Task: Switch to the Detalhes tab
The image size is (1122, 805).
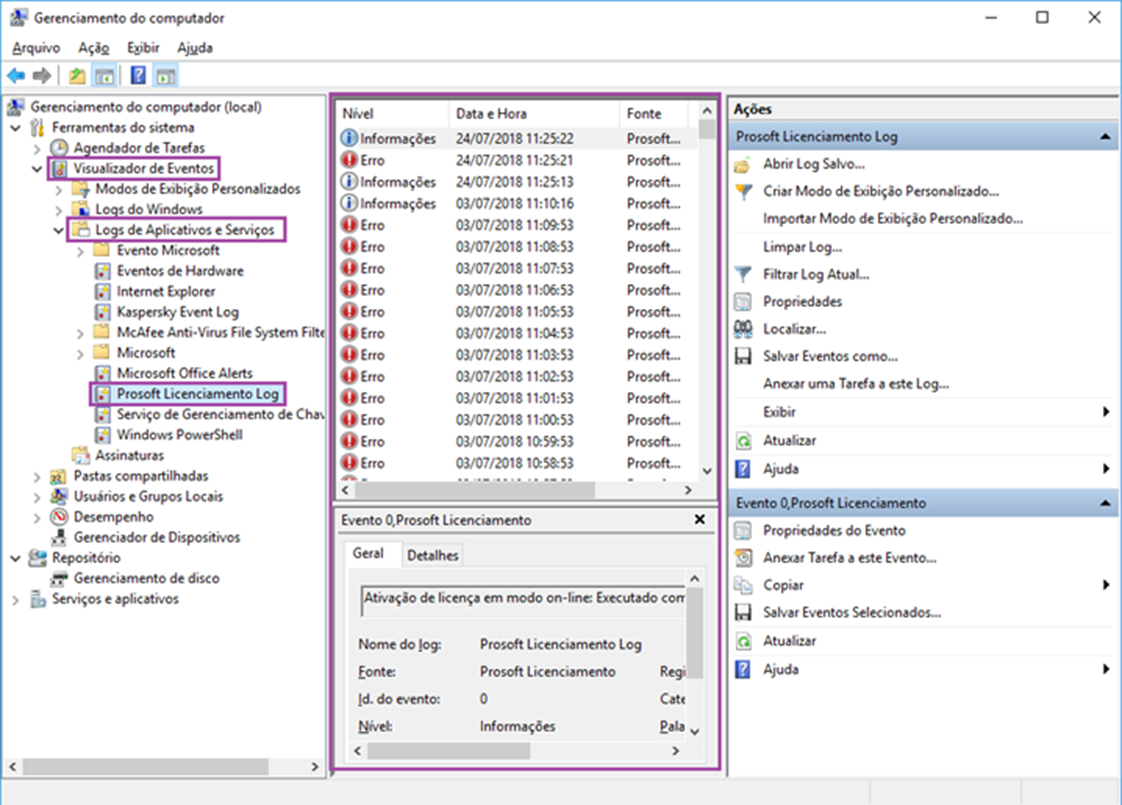Action: tap(432, 555)
